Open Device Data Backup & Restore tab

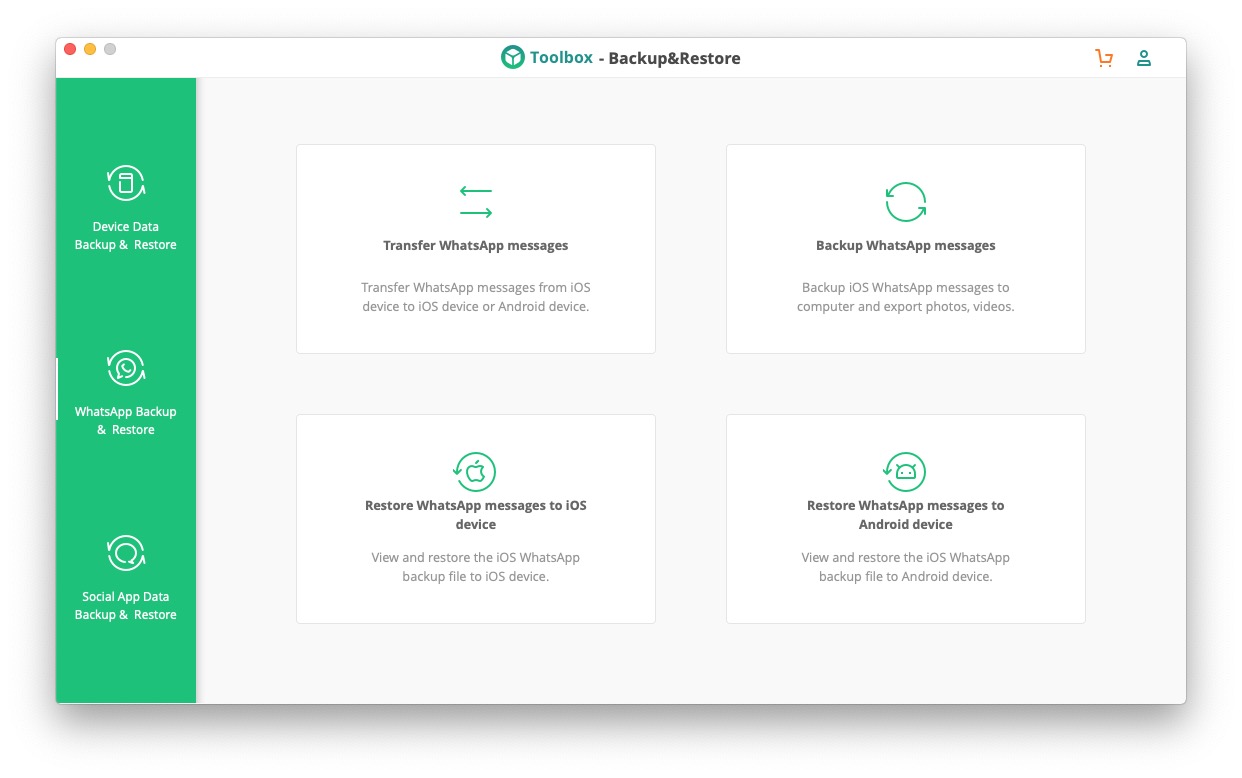(126, 208)
